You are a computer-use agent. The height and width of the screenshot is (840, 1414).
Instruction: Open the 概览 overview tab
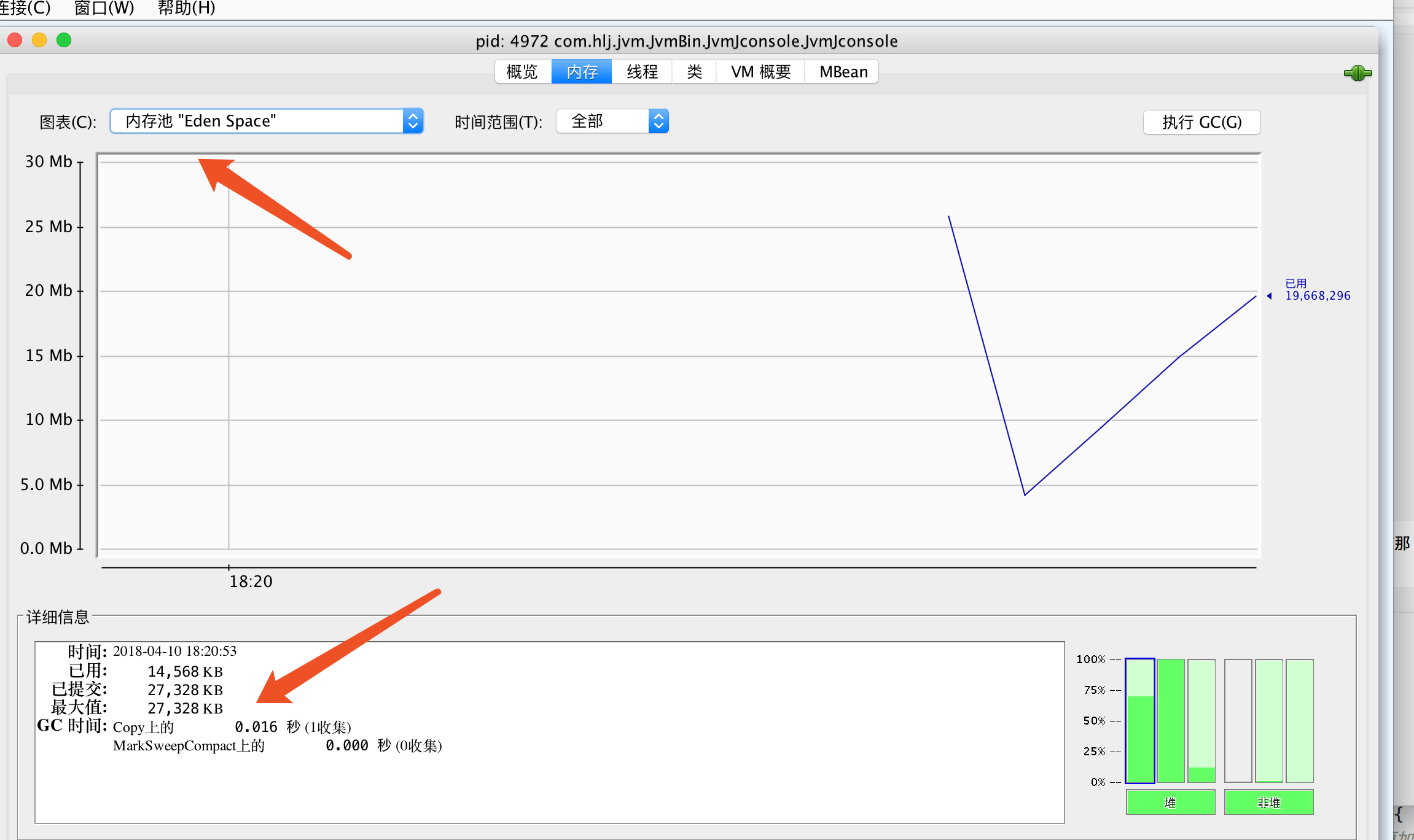coord(522,72)
